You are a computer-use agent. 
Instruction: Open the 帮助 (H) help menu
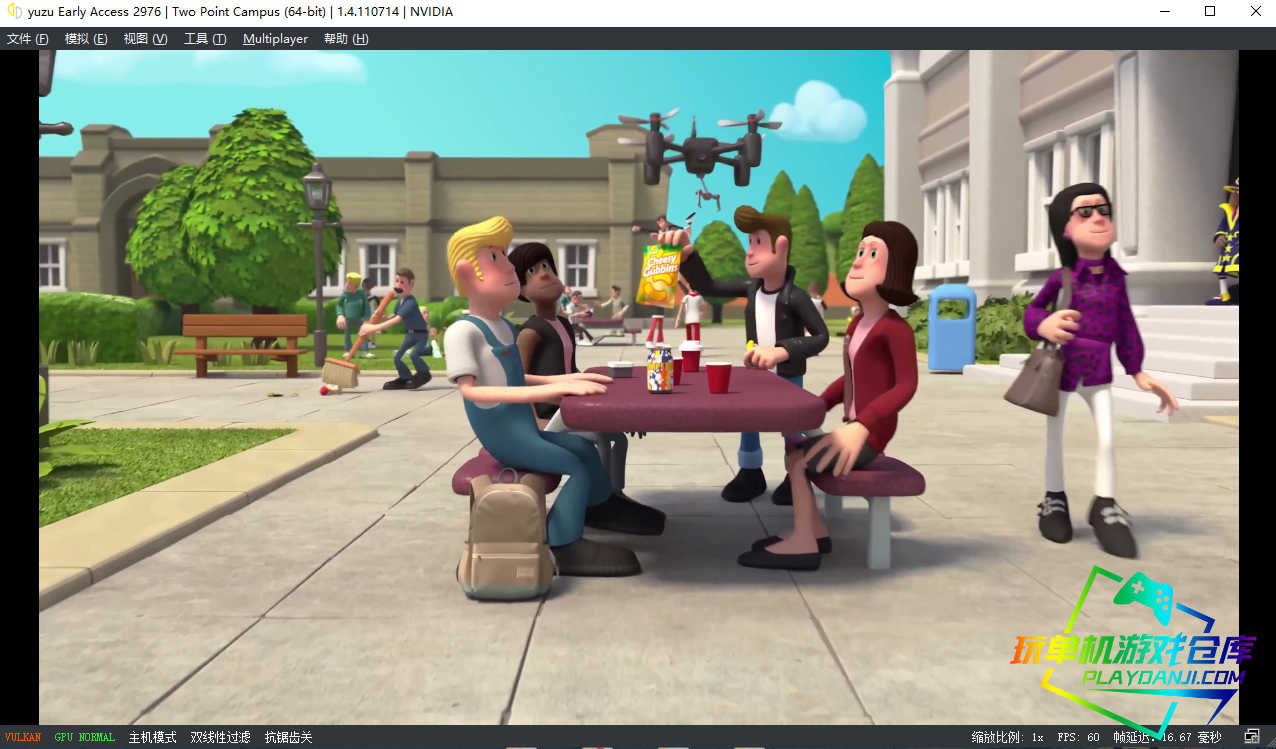[345, 39]
